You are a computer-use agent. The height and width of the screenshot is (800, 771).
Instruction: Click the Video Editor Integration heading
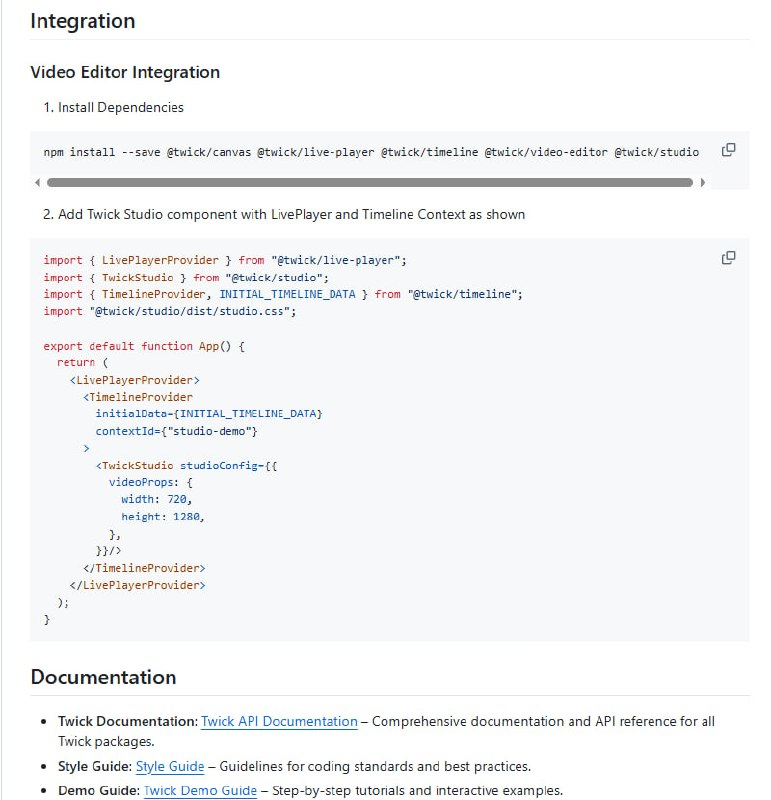coord(125,72)
